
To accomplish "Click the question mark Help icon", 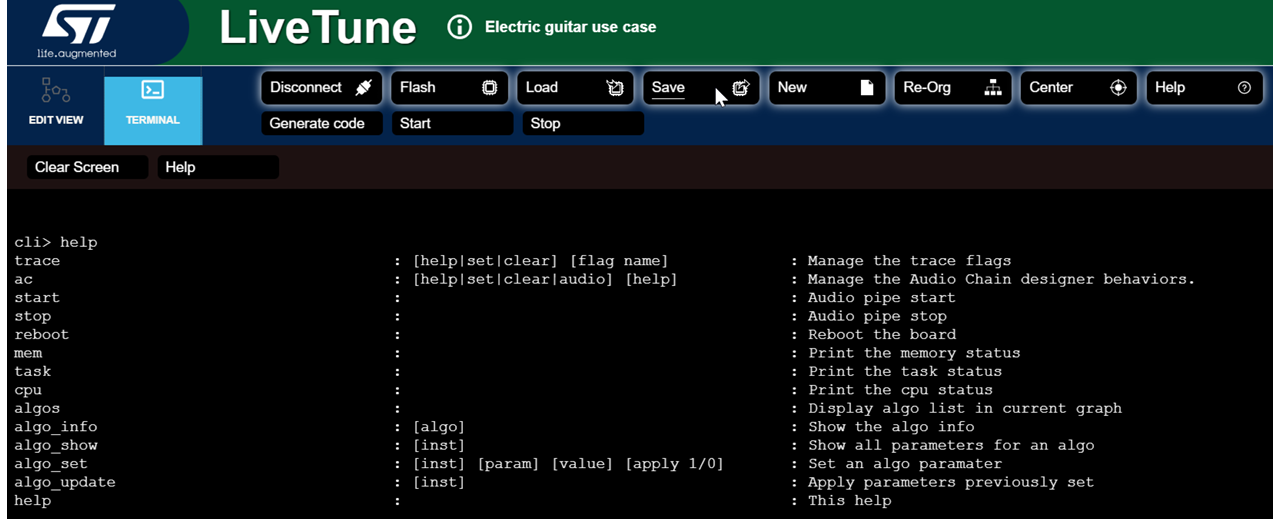I will click(x=1244, y=88).
